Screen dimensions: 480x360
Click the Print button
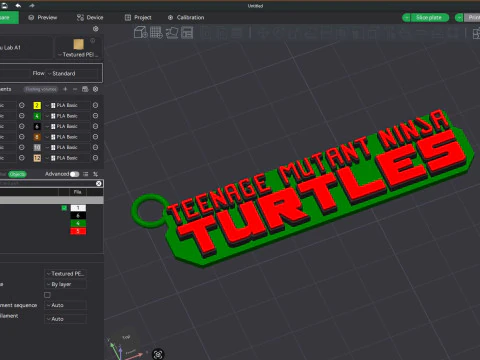pos(472,18)
